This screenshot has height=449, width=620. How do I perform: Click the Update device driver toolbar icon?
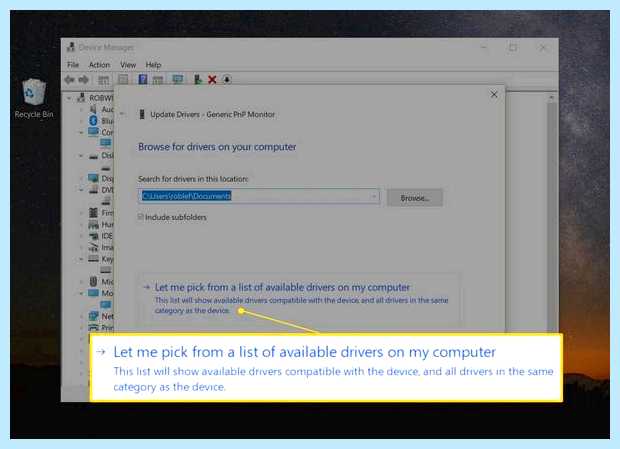pos(198,80)
